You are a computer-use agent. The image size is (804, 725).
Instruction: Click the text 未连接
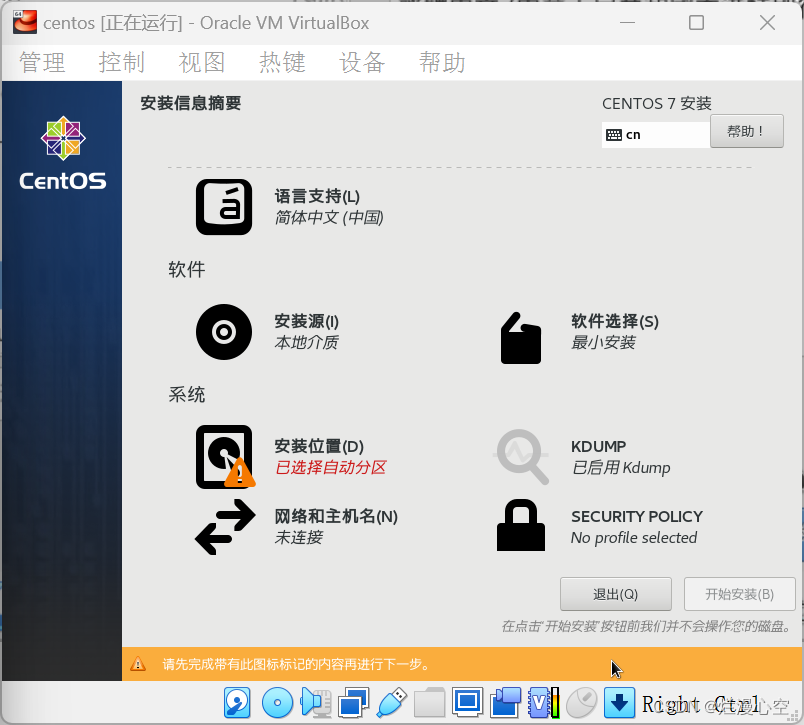298,537
